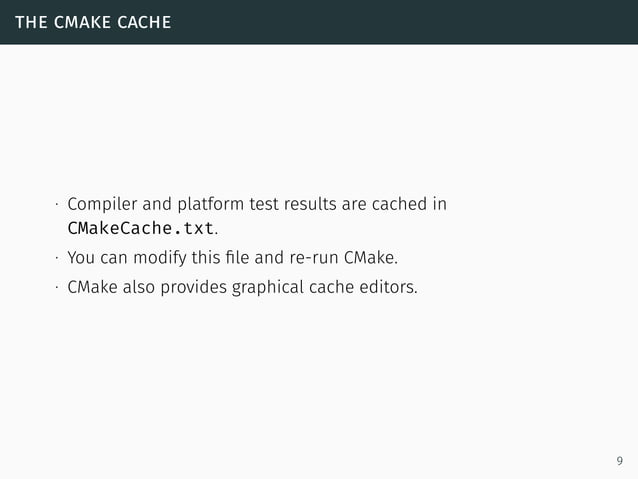638x479 pixels.
Task: Select the word "Compiler" in first bullet
Action: coord(97,206)
